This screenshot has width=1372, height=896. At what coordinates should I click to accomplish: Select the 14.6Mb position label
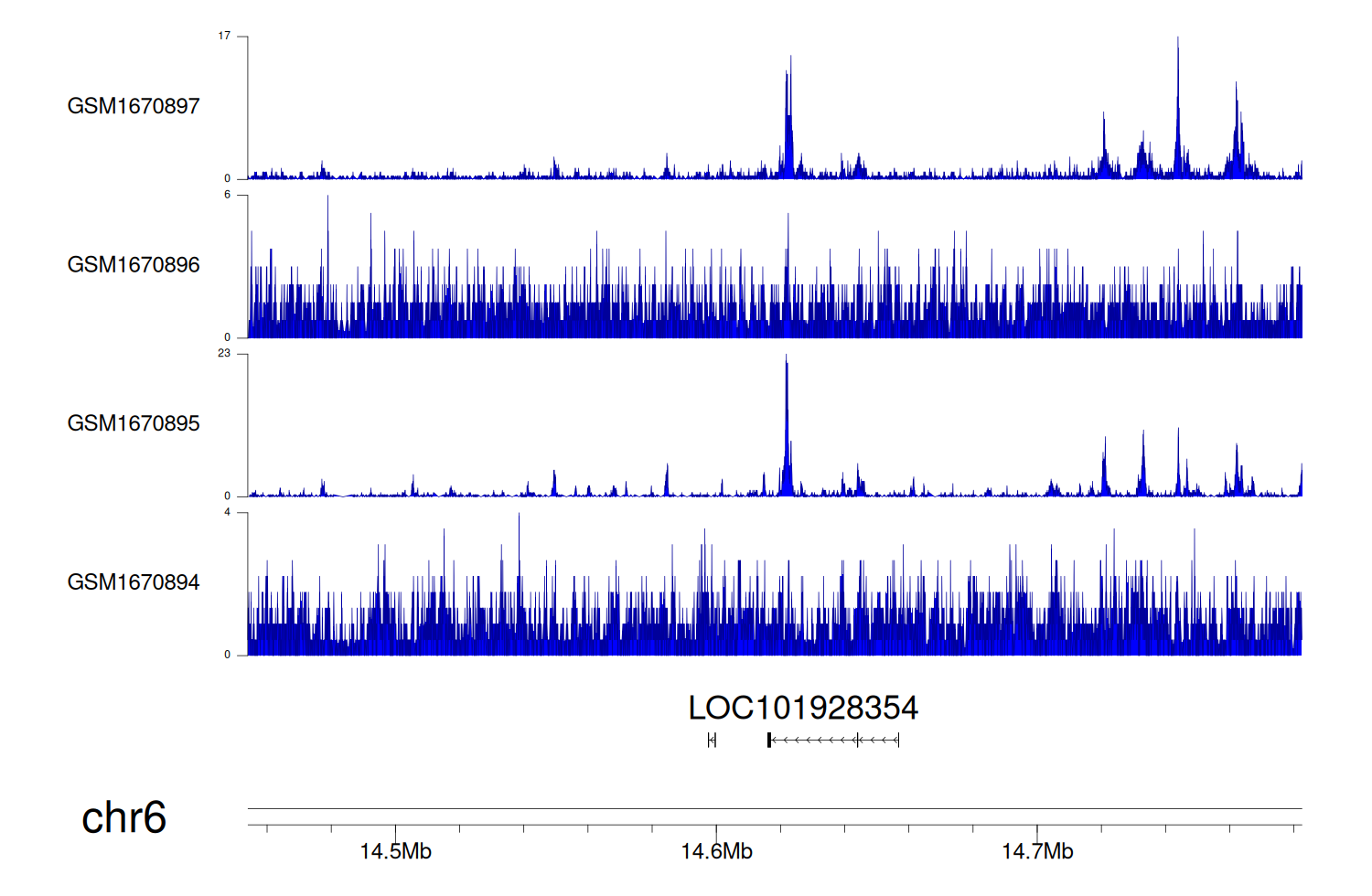[x=716, y=851]
